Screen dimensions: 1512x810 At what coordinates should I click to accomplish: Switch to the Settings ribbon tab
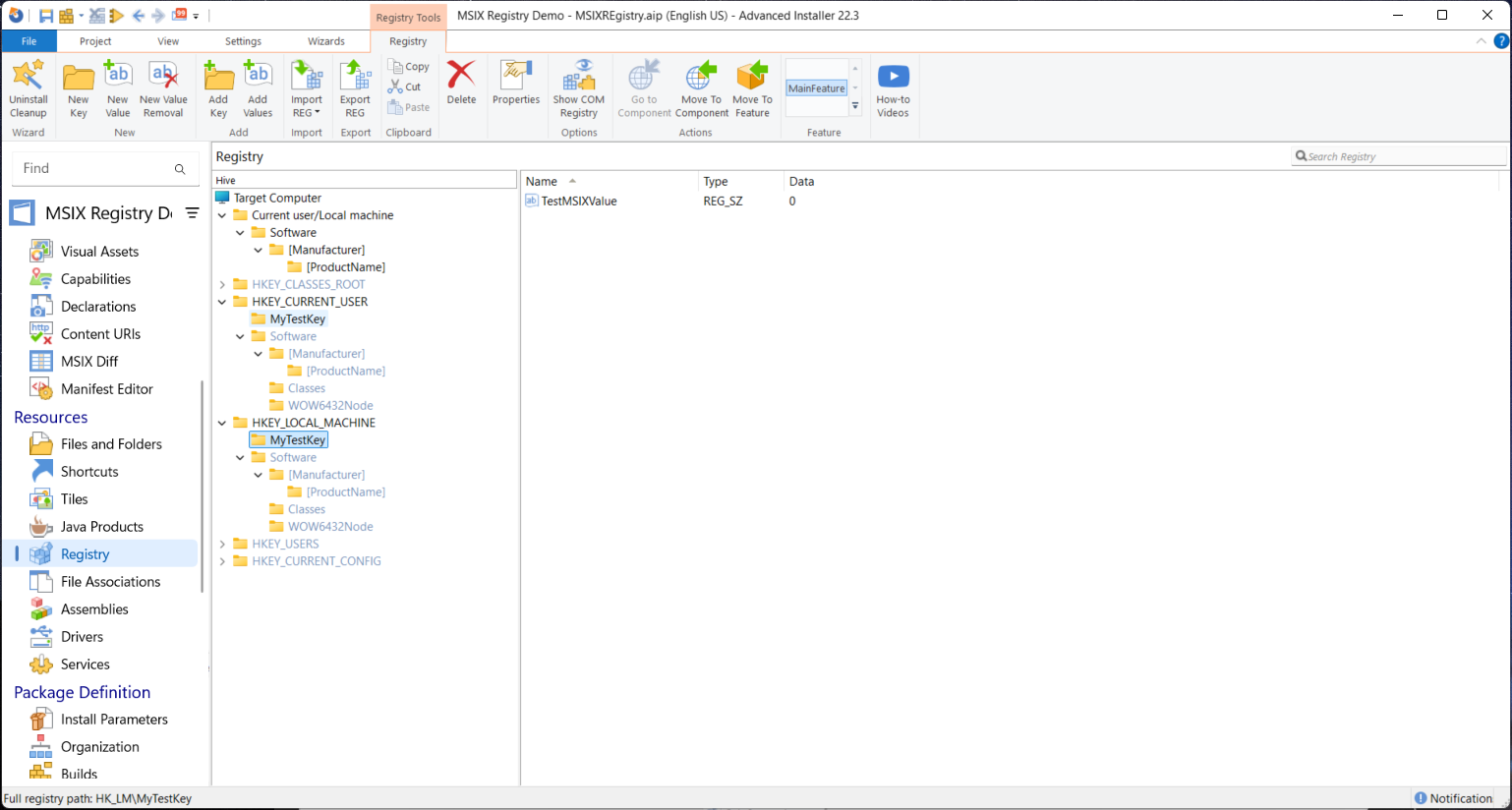click(x=243, y=41)
